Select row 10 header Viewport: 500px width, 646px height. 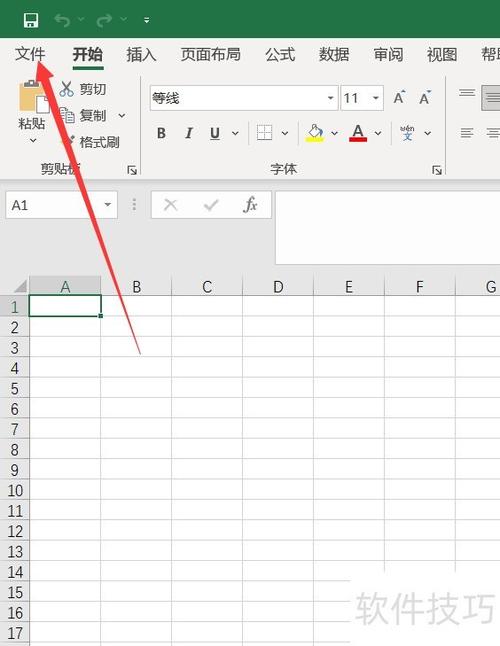point(14,490)
